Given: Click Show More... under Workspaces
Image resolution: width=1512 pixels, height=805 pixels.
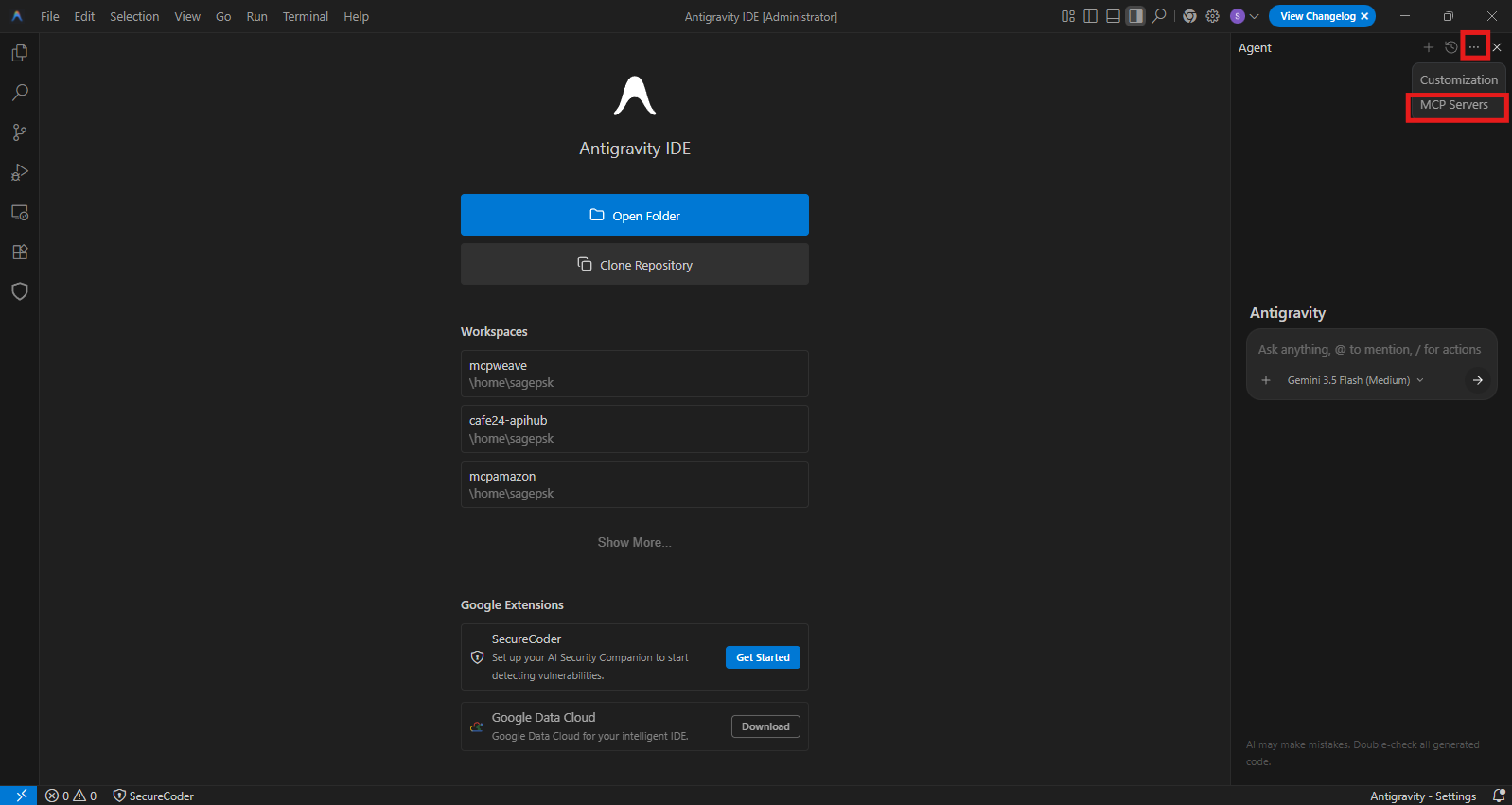Looking at the screenshot, I should [635, 542].
